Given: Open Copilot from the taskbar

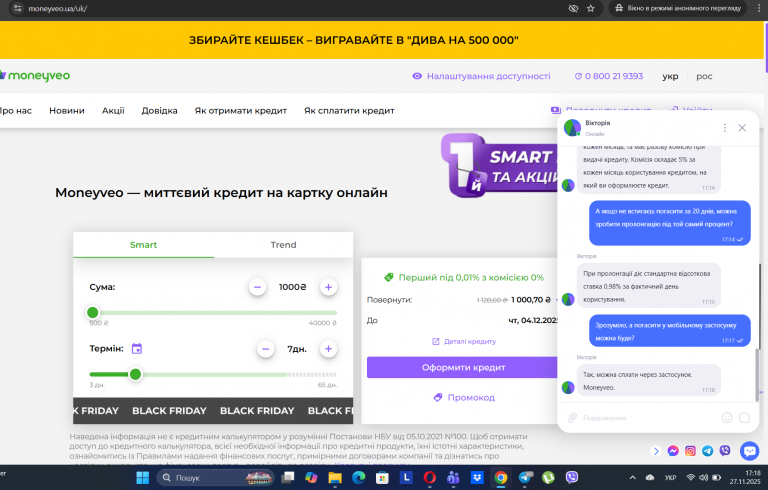Looking at the screenshot, I should point(311,477).
